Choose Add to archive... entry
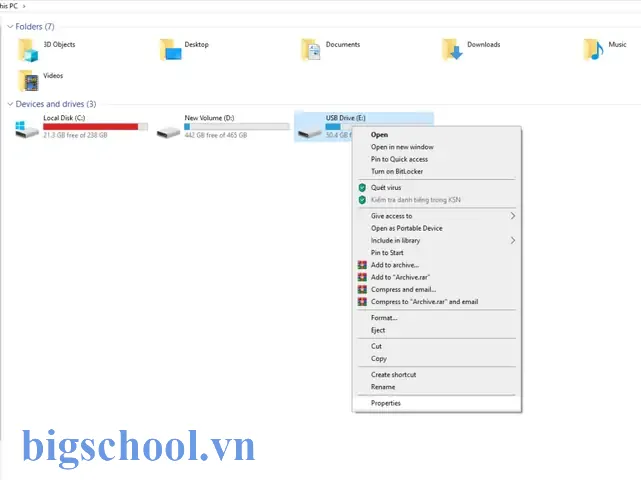 [437, 265]
